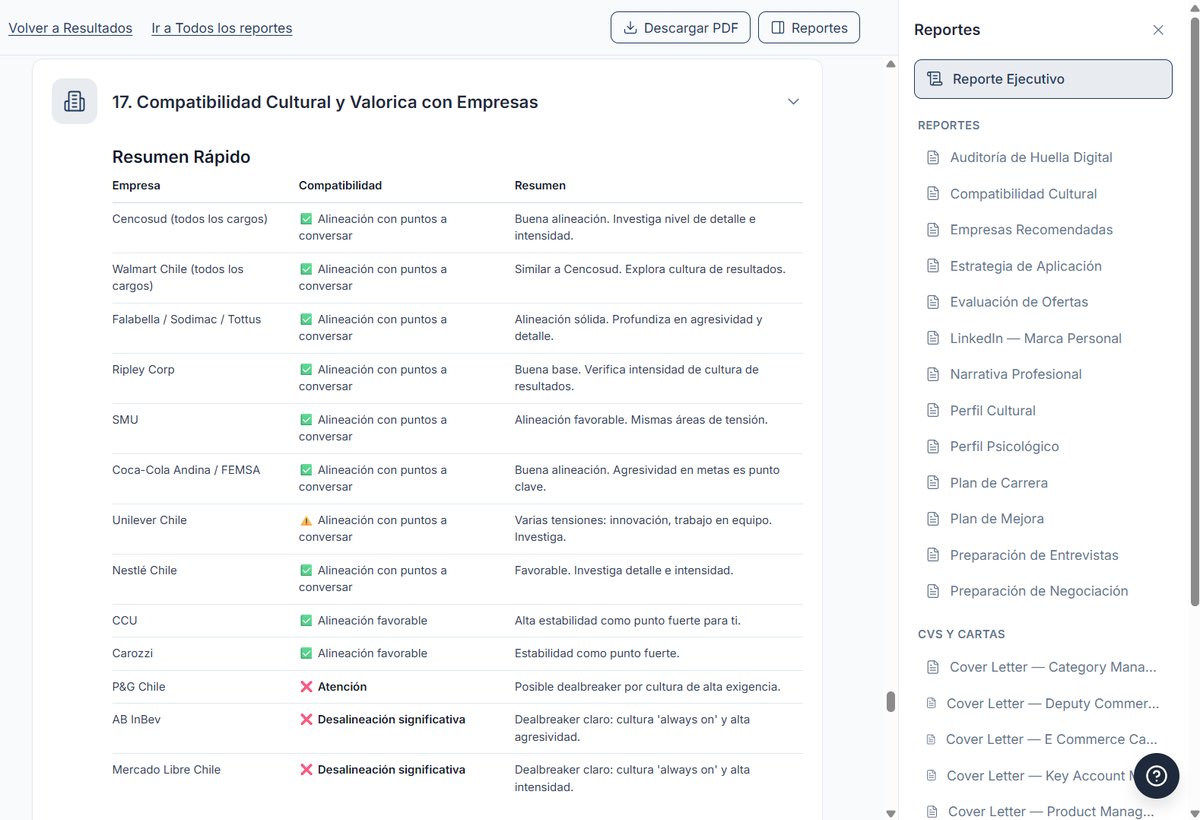Open the Plan de Carrera report
The width and height of the screenshot is (1200, 820).
point(999,483)
